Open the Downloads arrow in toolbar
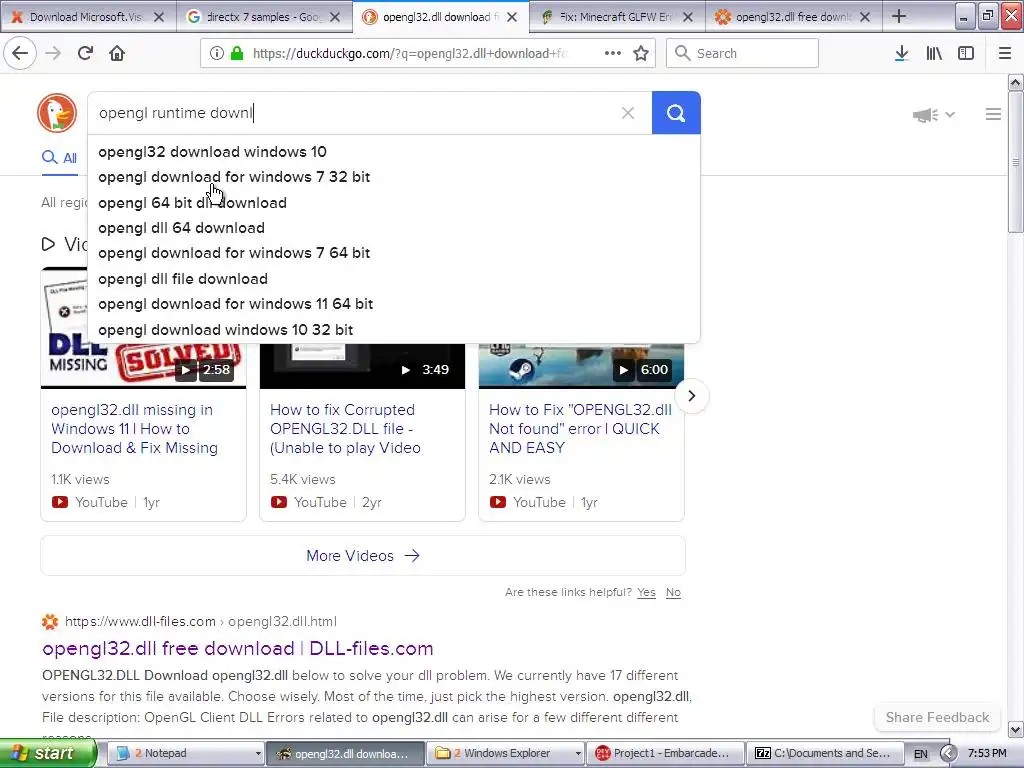The width and height of the screenshot is (1024, 768). (x=901, y=54)
